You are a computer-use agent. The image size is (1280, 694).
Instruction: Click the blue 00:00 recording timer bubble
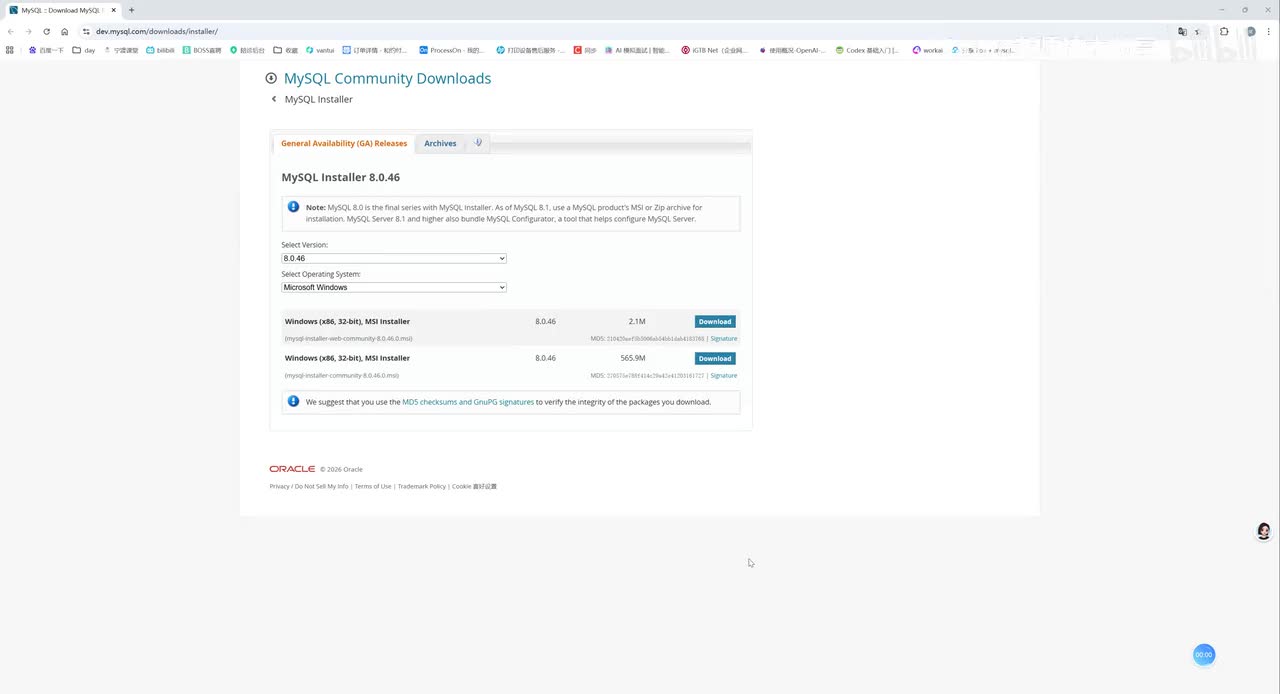tap(1204, 655)
